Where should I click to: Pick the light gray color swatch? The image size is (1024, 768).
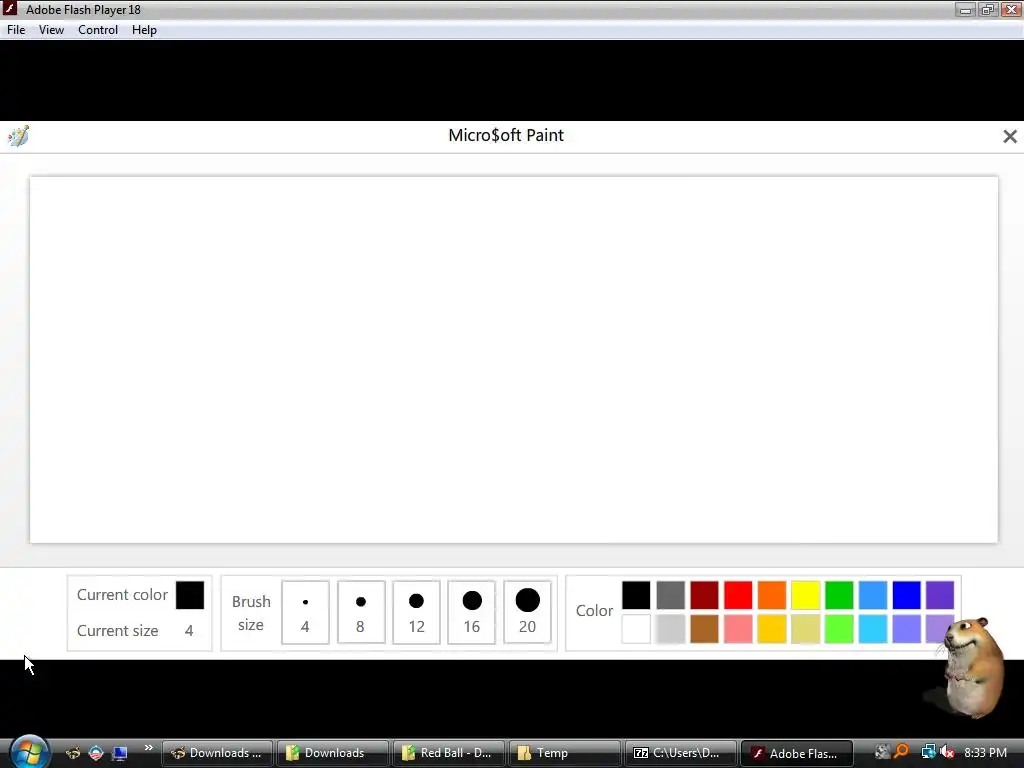click(670, 629)
